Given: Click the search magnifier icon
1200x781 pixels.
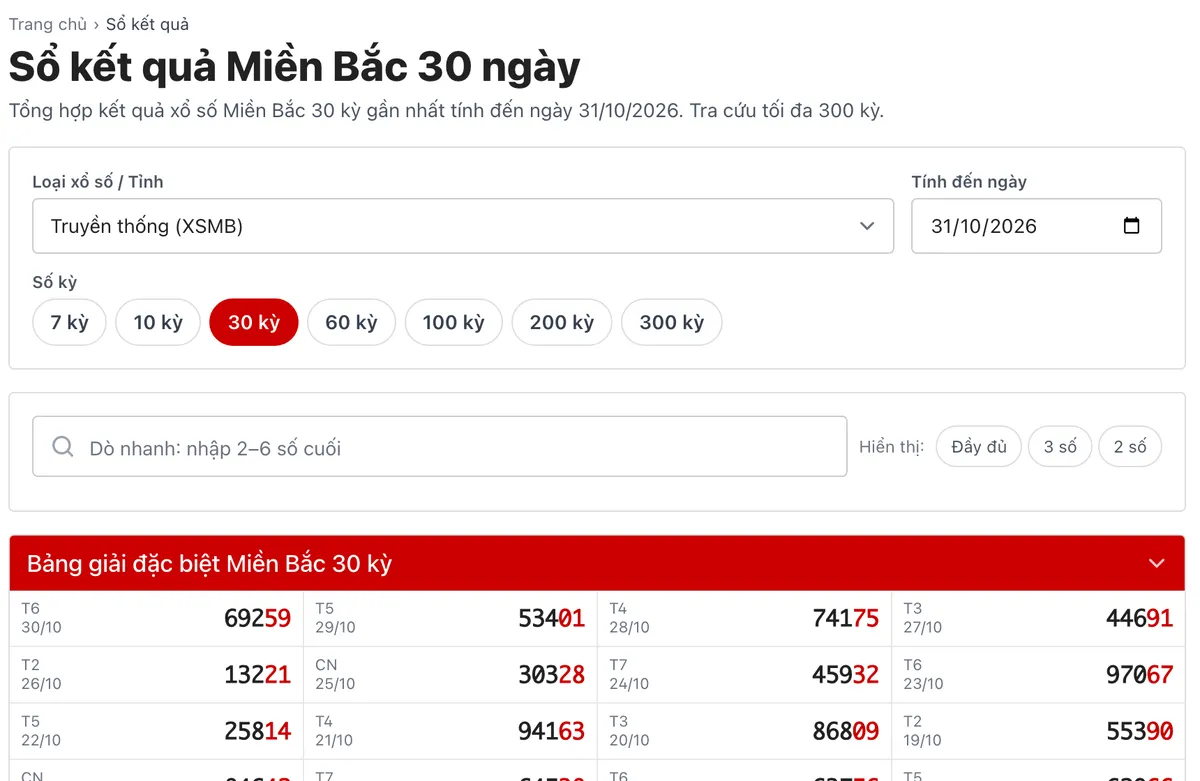Looking at the screenshot, I should tap(63, 447).
